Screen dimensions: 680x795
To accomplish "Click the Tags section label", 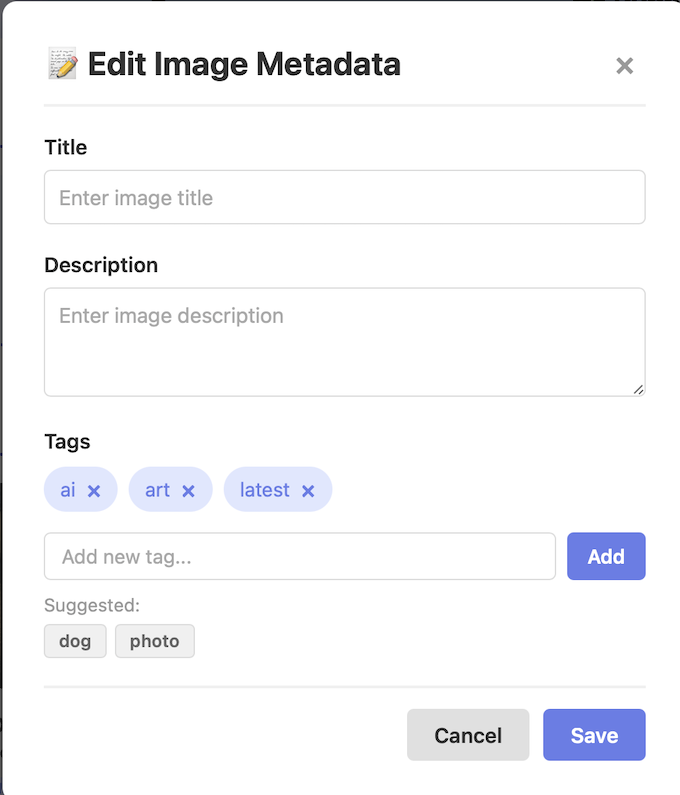I will 67,441.
